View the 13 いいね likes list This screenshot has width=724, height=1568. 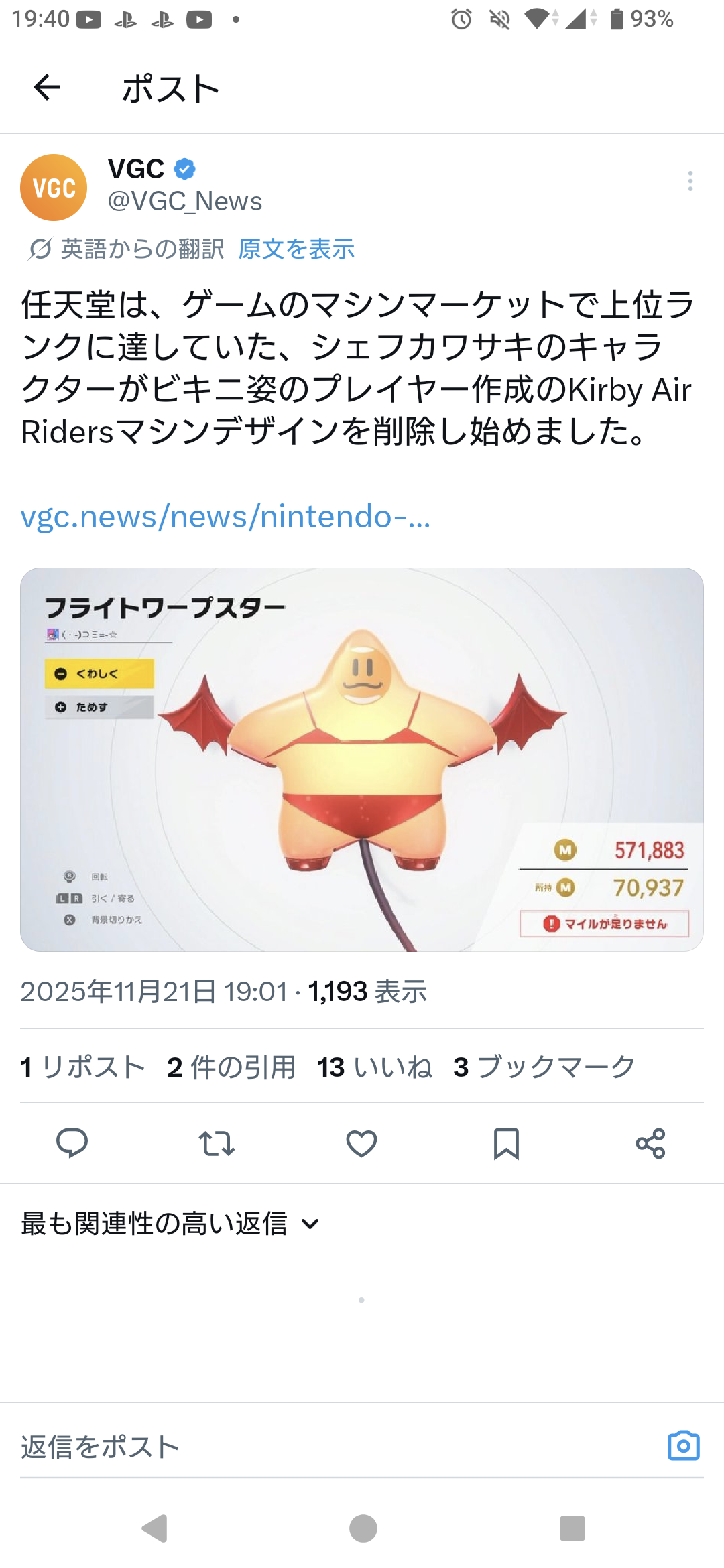pyautogui.click(x=375, y=1067)
